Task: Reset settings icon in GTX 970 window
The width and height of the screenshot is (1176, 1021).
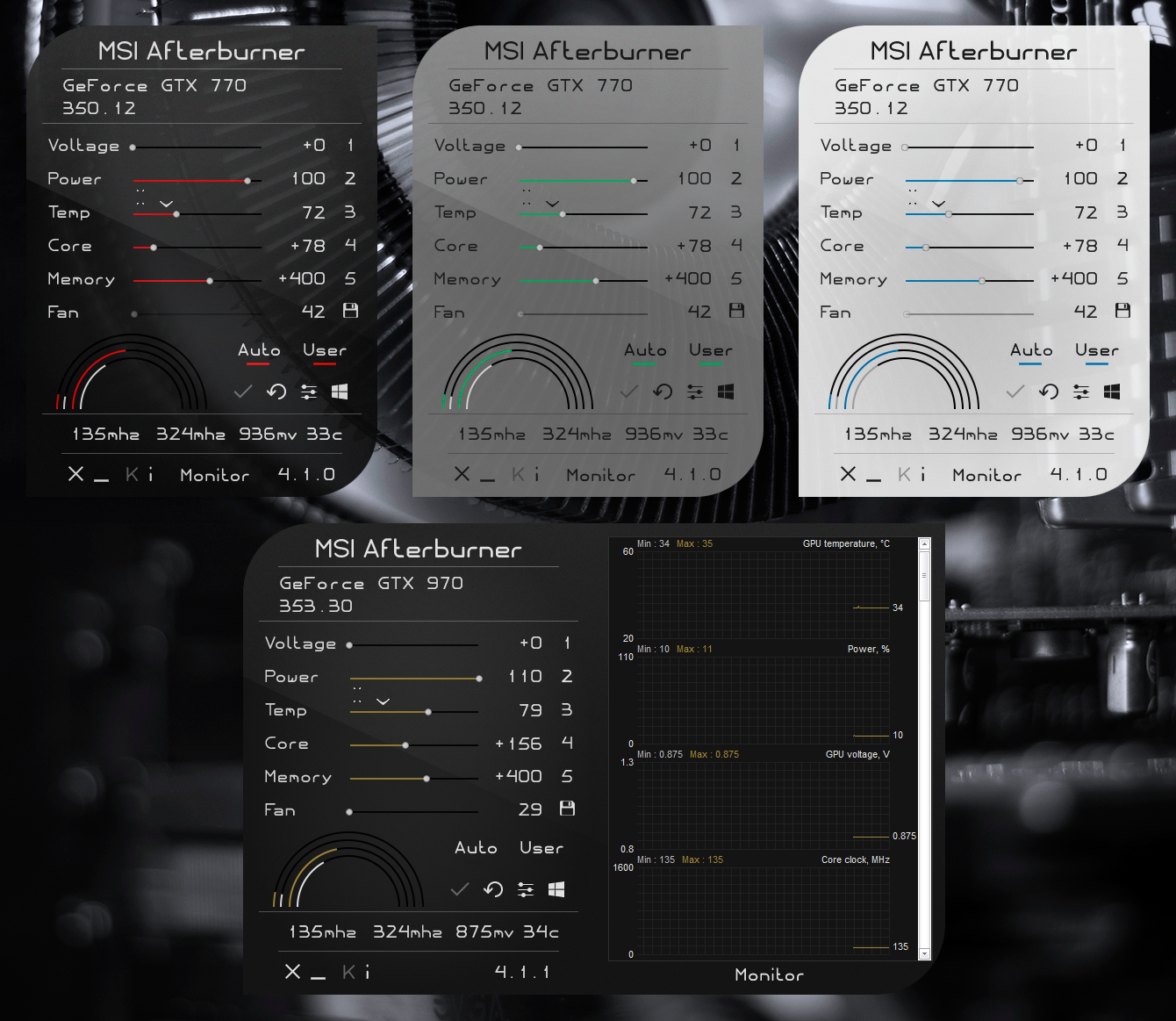Action: coord(493,889)
